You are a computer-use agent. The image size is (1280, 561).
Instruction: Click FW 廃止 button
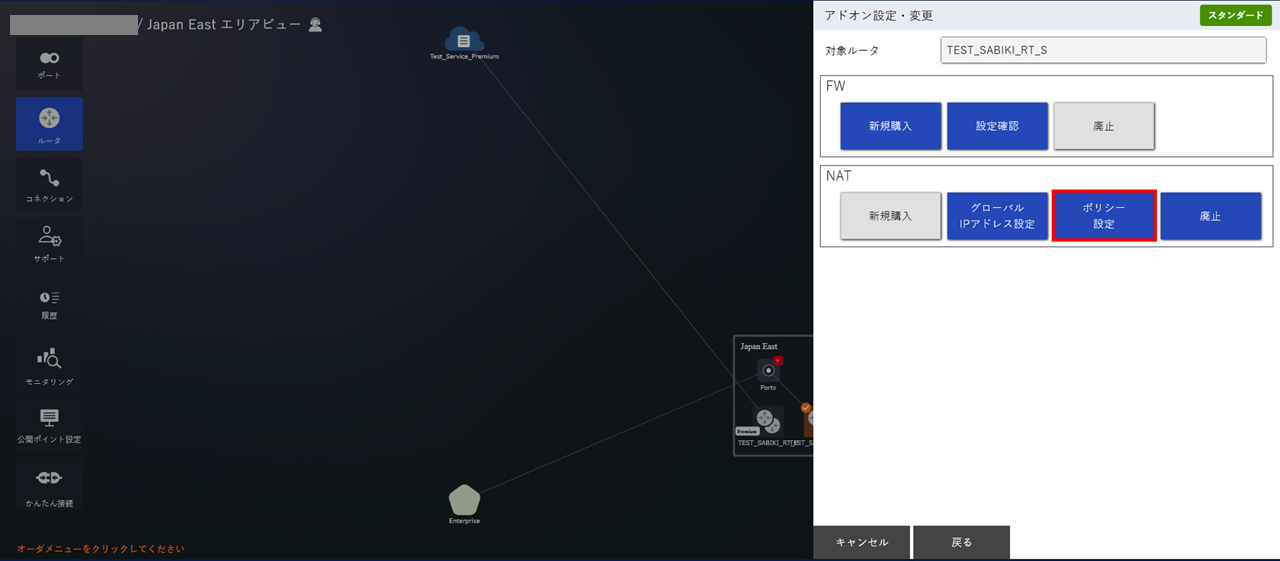(1104, 127)
